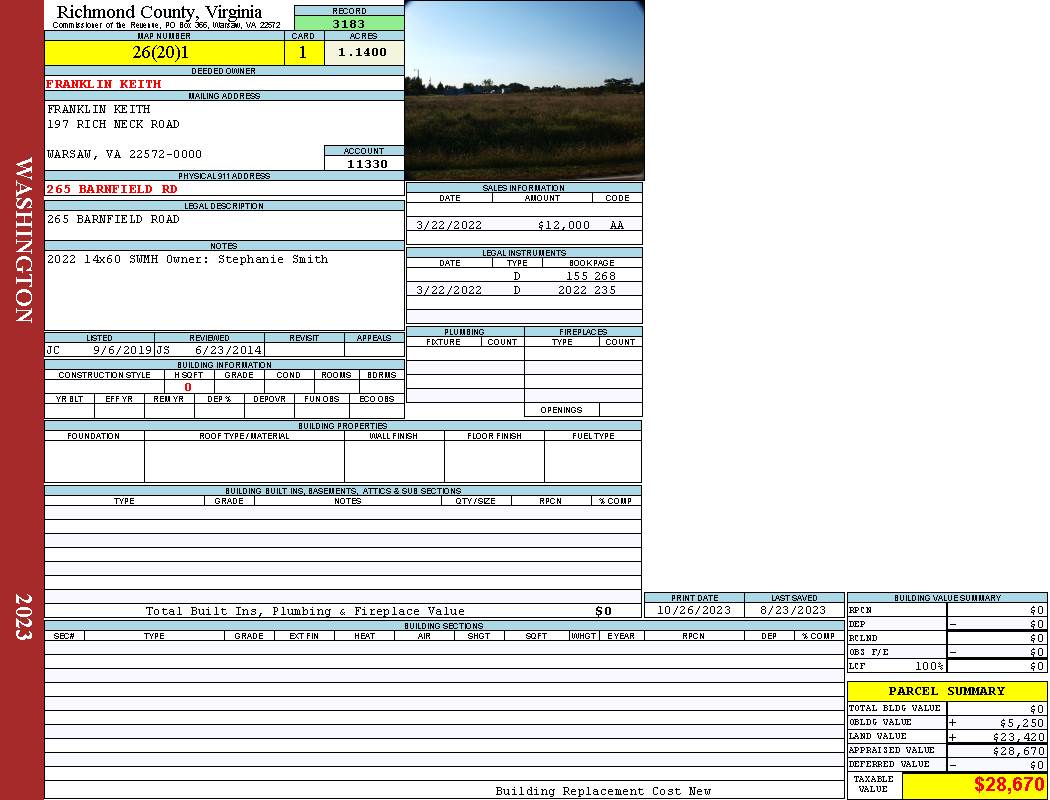1050x800 pixels.
Task: Select the green record number 3183
Action: [349, 24]
